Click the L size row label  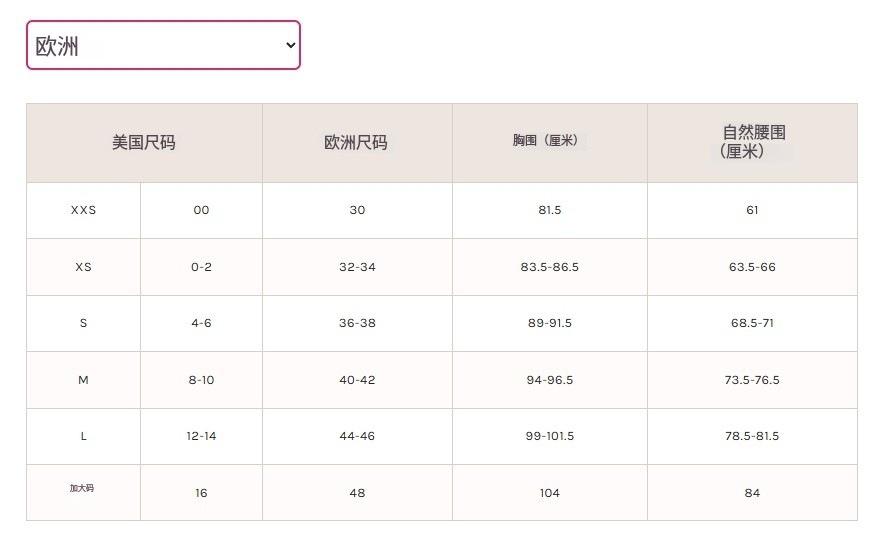83,436
